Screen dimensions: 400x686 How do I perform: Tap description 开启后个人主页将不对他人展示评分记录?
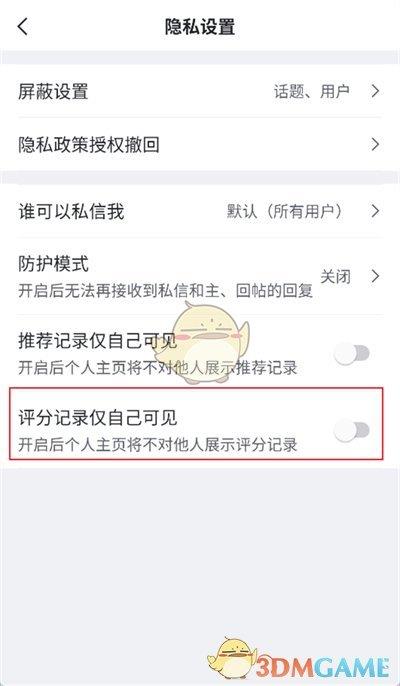(x=158, y=444)
